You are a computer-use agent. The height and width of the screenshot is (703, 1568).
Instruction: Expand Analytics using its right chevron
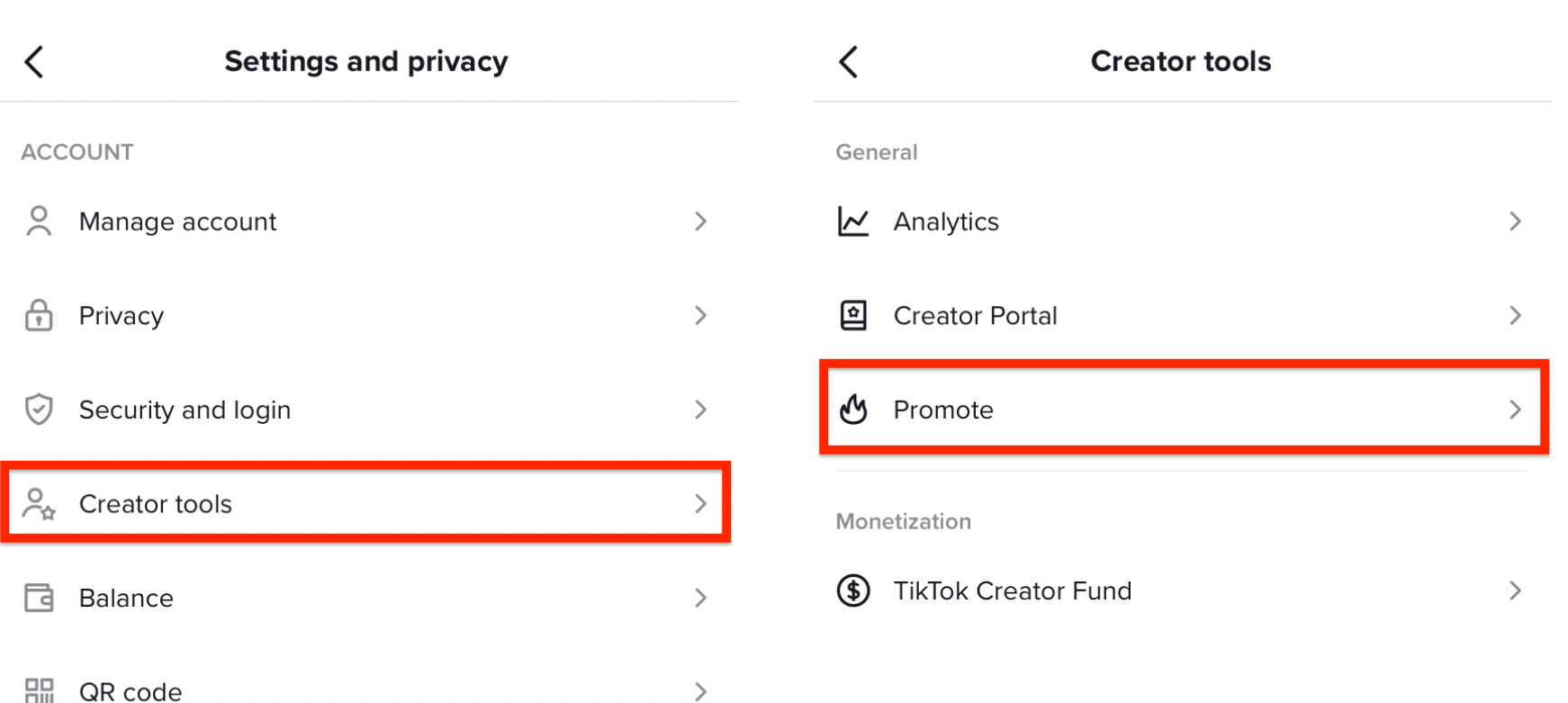tap(1516, 221)
